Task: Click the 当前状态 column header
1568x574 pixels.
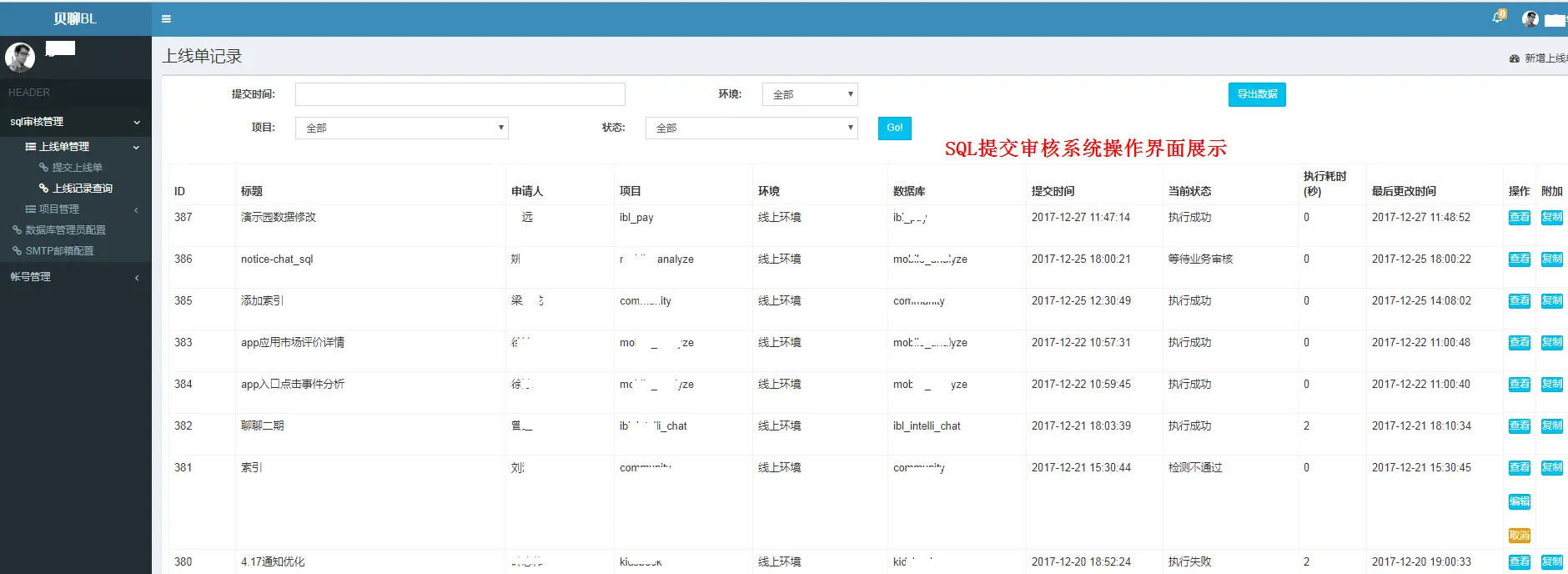Action: 1189,191
